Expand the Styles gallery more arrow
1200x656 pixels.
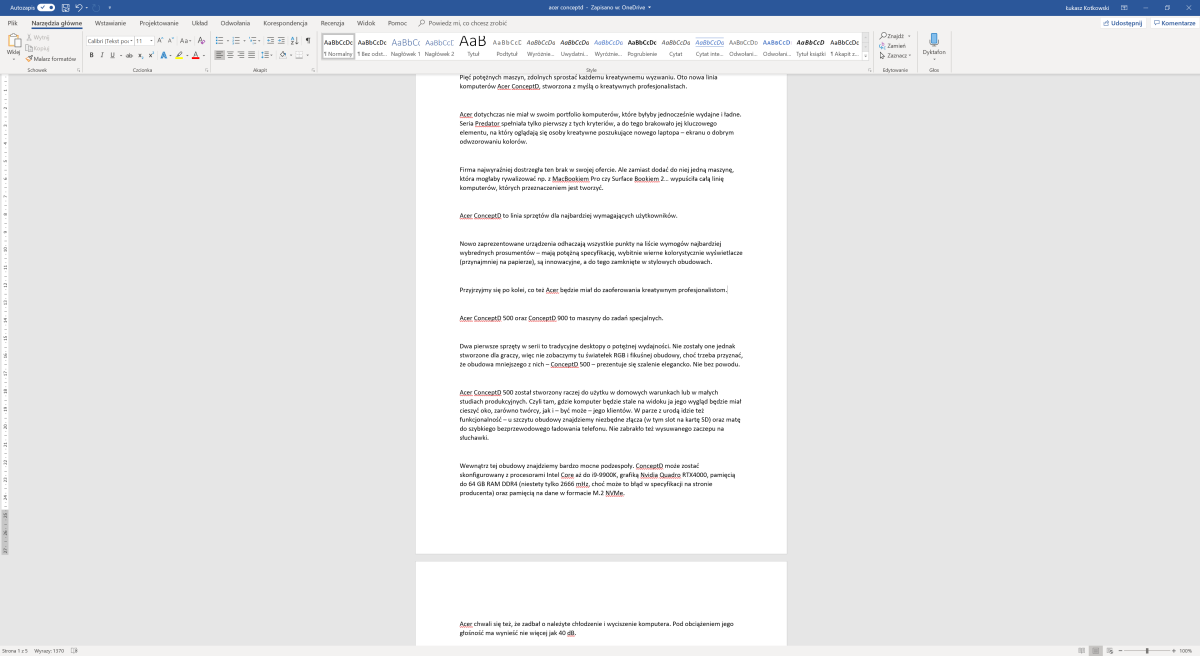click(866, 56)
